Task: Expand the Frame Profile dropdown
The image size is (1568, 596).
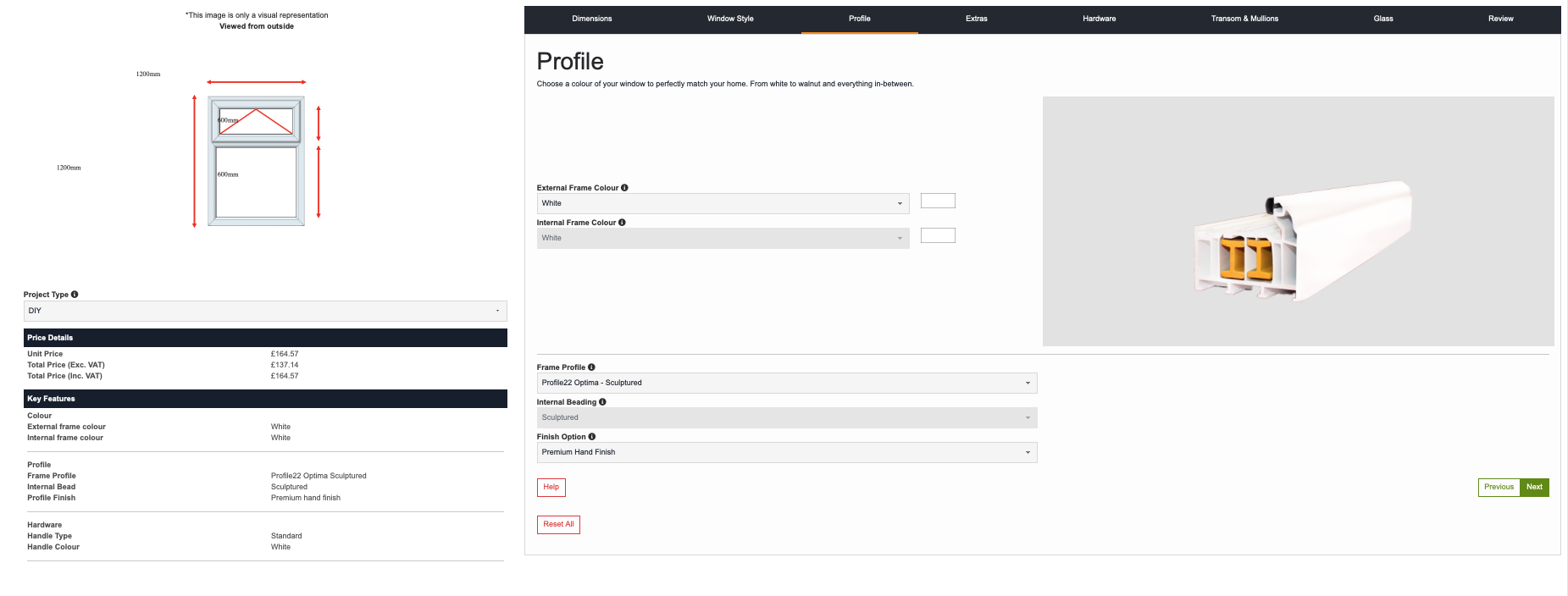Action: (x=786, y=383)
